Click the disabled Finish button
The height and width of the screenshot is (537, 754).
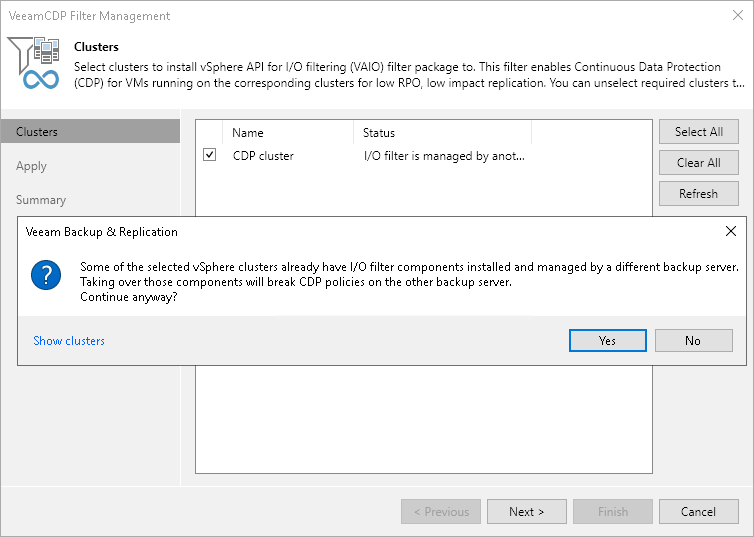click(x=613, y=512)
